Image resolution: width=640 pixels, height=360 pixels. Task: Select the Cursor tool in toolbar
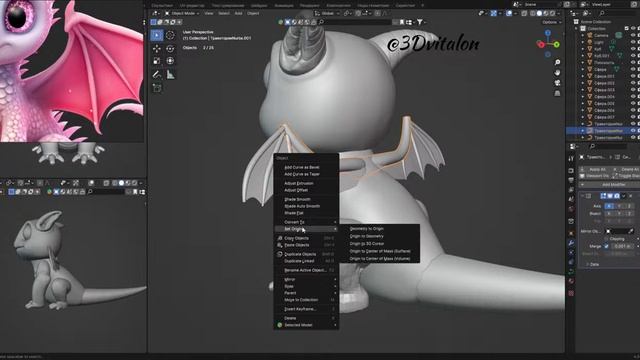pyautogui.click(x=170, y=35)
